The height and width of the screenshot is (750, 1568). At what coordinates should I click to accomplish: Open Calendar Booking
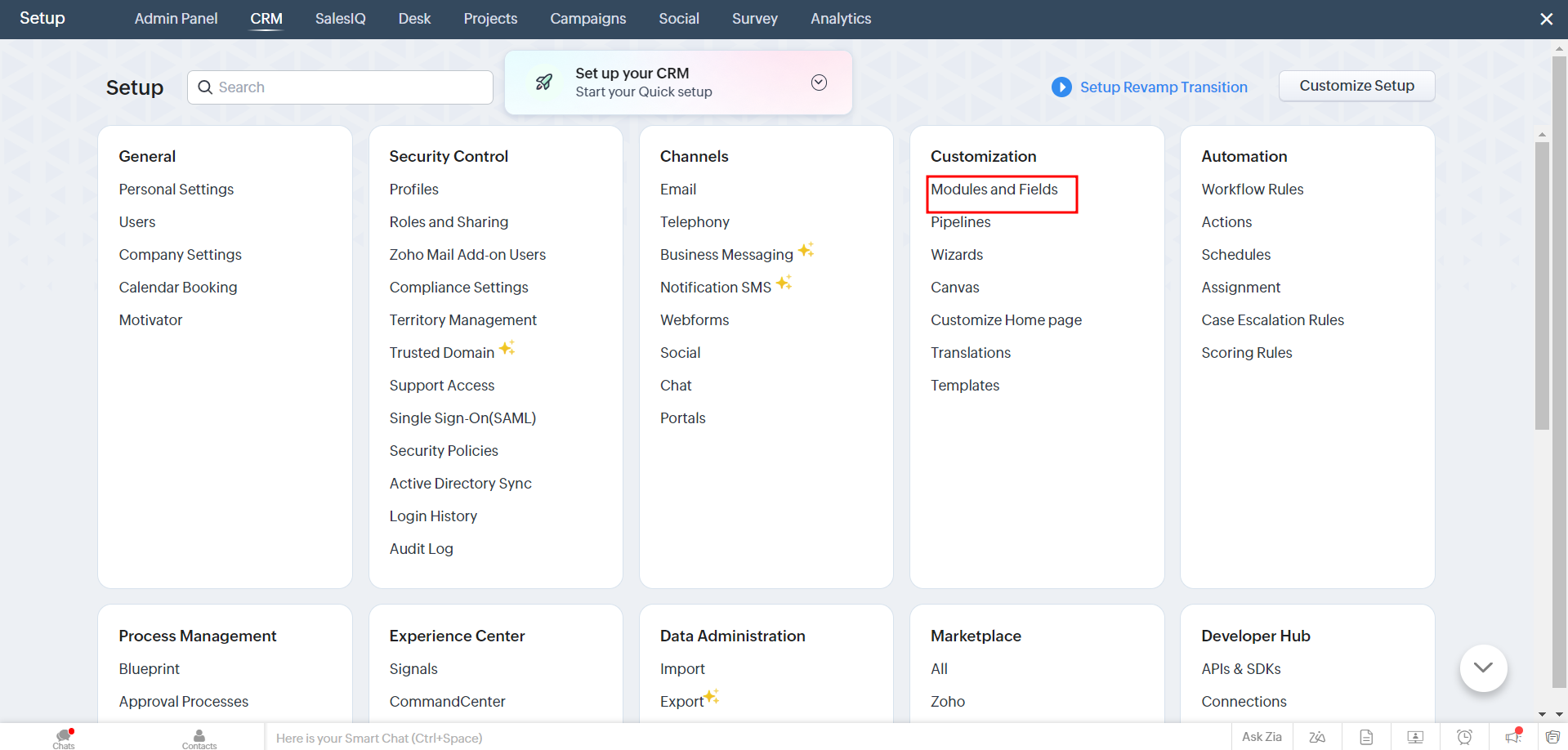pyautogui.click(x=178, y=288)
